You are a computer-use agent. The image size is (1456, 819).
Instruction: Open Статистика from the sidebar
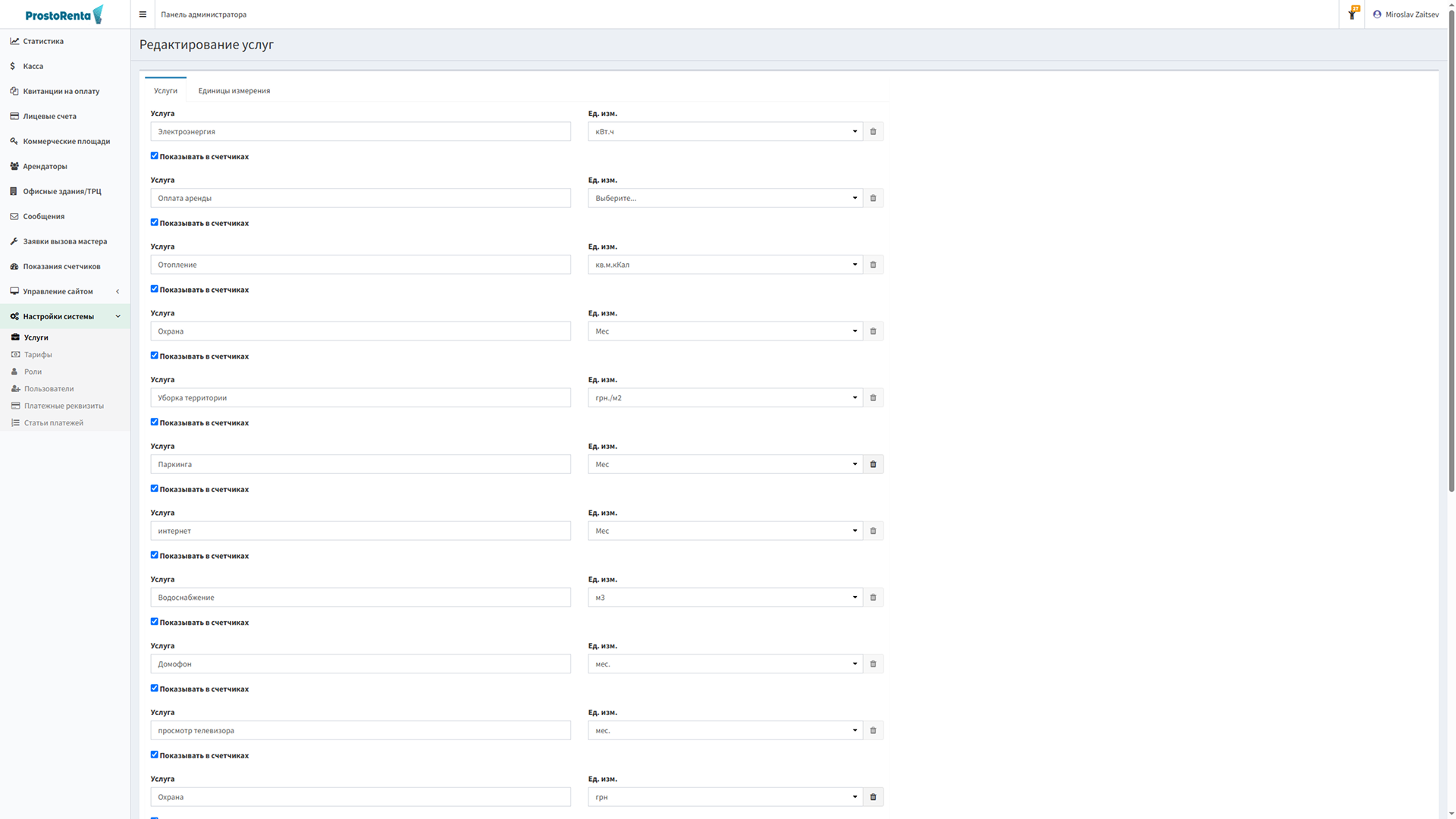[x=43, y=41]
